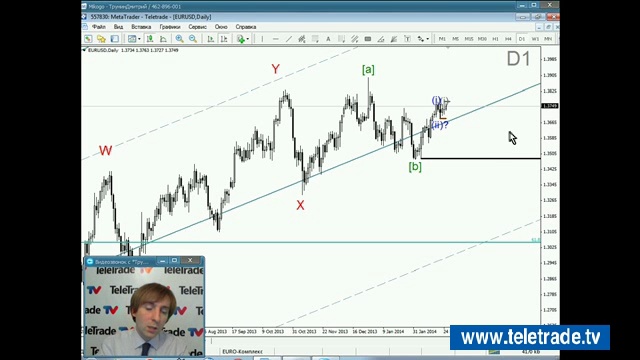Select the green [b] wave label
640x360 pixels.
coord(415,167)
